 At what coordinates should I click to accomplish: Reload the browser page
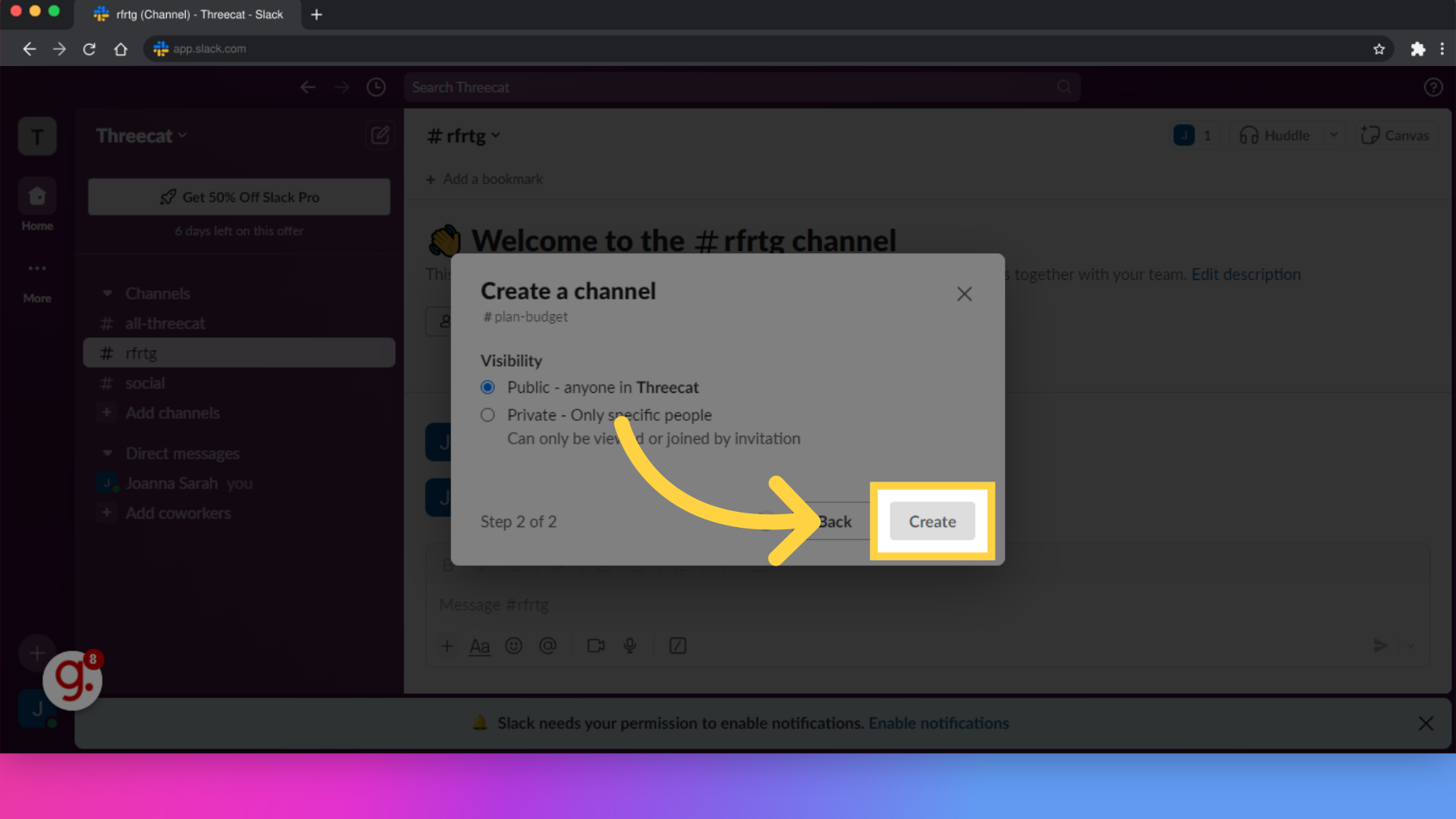pyautogui.click(x=89, y=49)
